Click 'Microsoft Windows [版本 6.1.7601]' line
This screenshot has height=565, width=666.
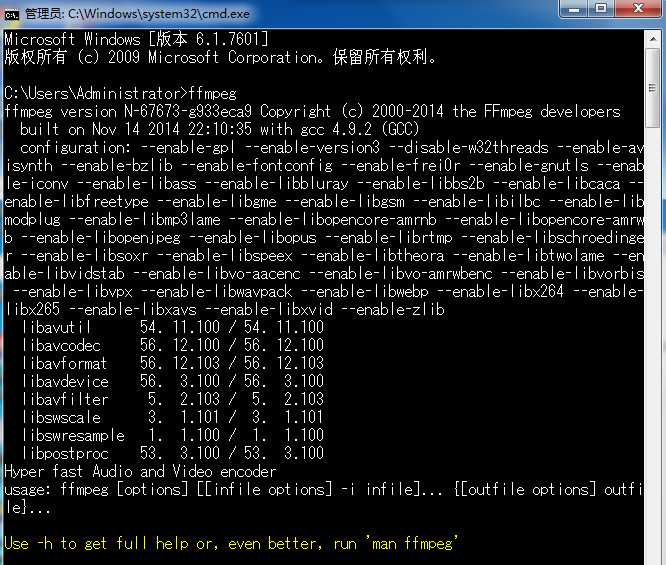(136, 40)
